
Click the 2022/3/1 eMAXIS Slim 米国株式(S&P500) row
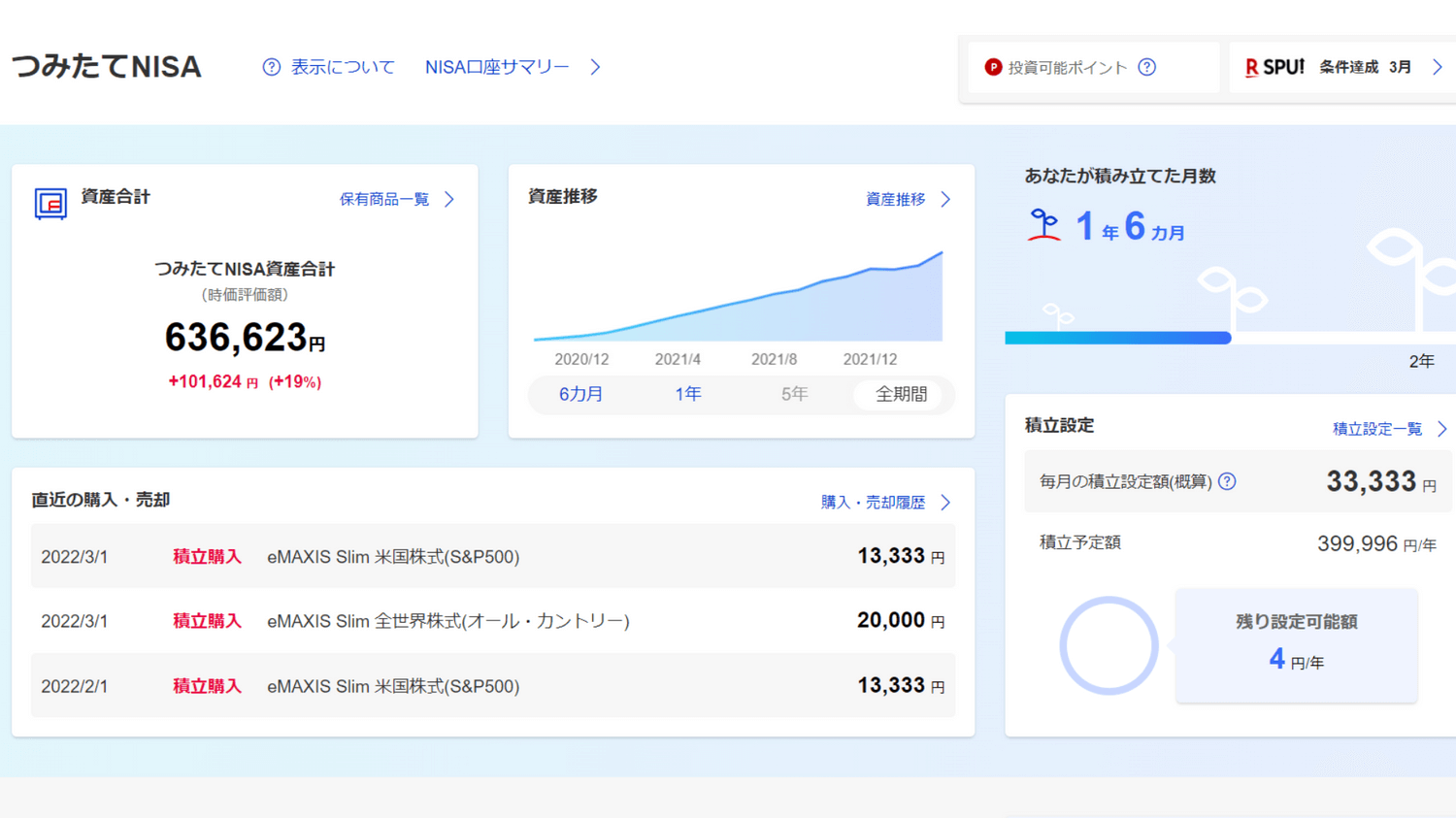[493, 556]
